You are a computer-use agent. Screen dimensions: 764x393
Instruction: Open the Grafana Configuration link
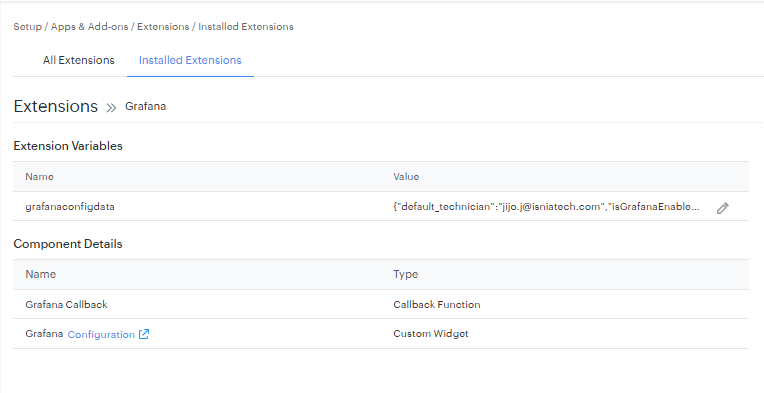click(101, 335)
